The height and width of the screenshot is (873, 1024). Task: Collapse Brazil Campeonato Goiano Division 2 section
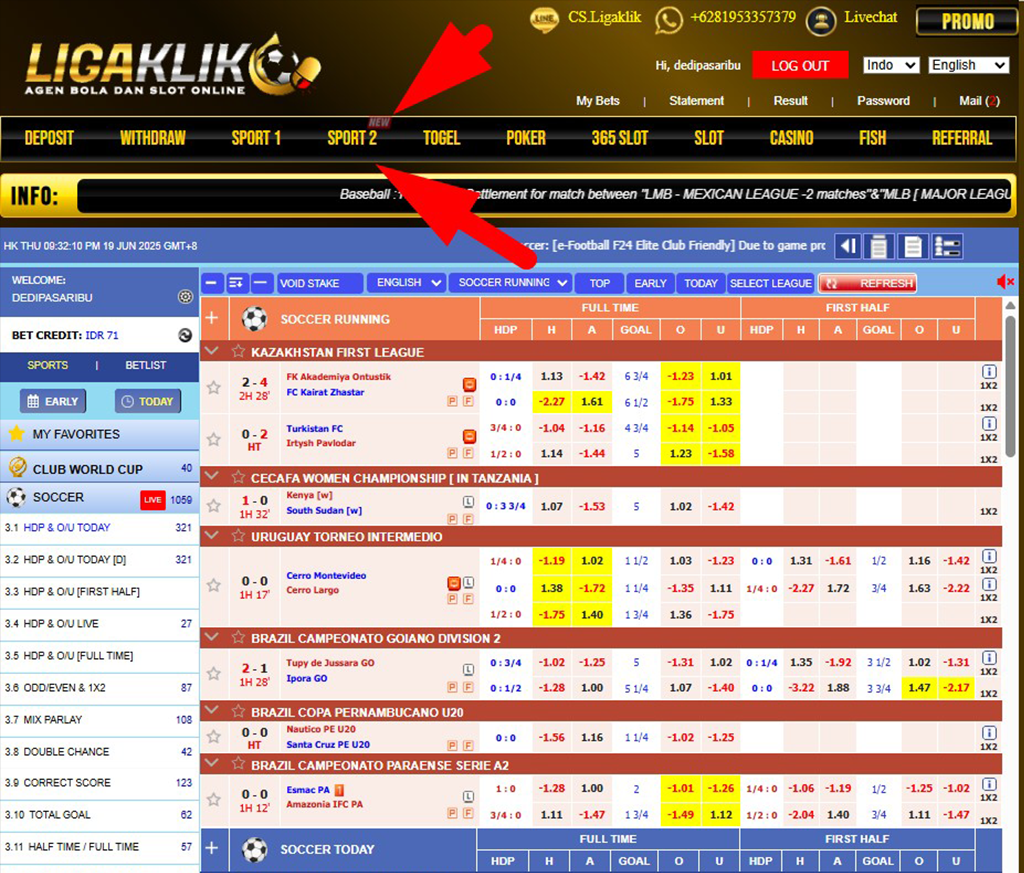(211, 637)
